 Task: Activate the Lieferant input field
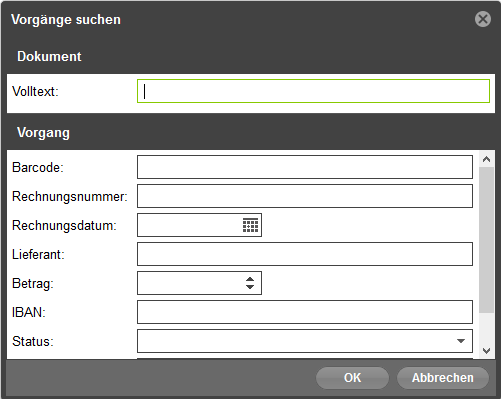pos(305,254)
